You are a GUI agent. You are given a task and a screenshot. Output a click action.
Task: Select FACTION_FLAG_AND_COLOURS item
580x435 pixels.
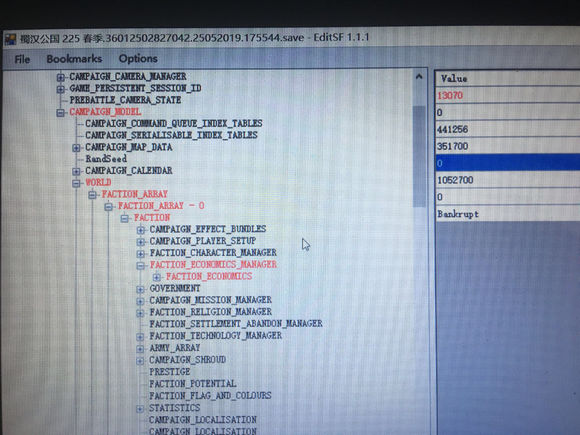(210, 395)
